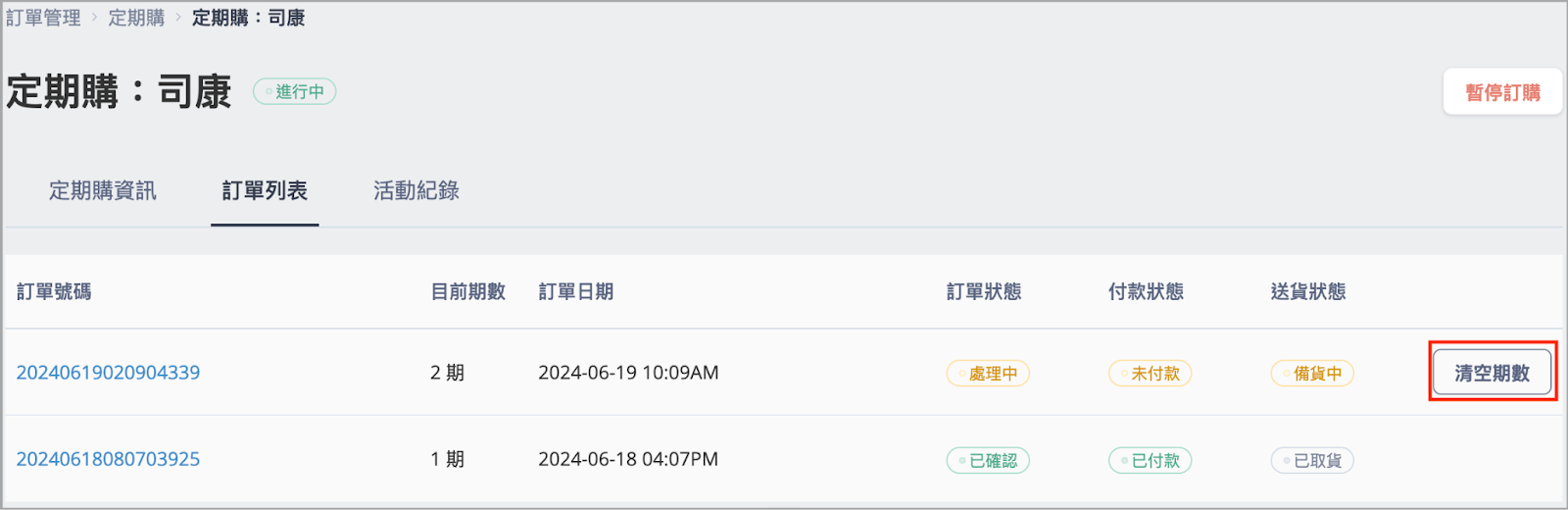Click the 已取貨 delivery status tag
This screenshot has height=510, width=1568.
click(1312, 460)
